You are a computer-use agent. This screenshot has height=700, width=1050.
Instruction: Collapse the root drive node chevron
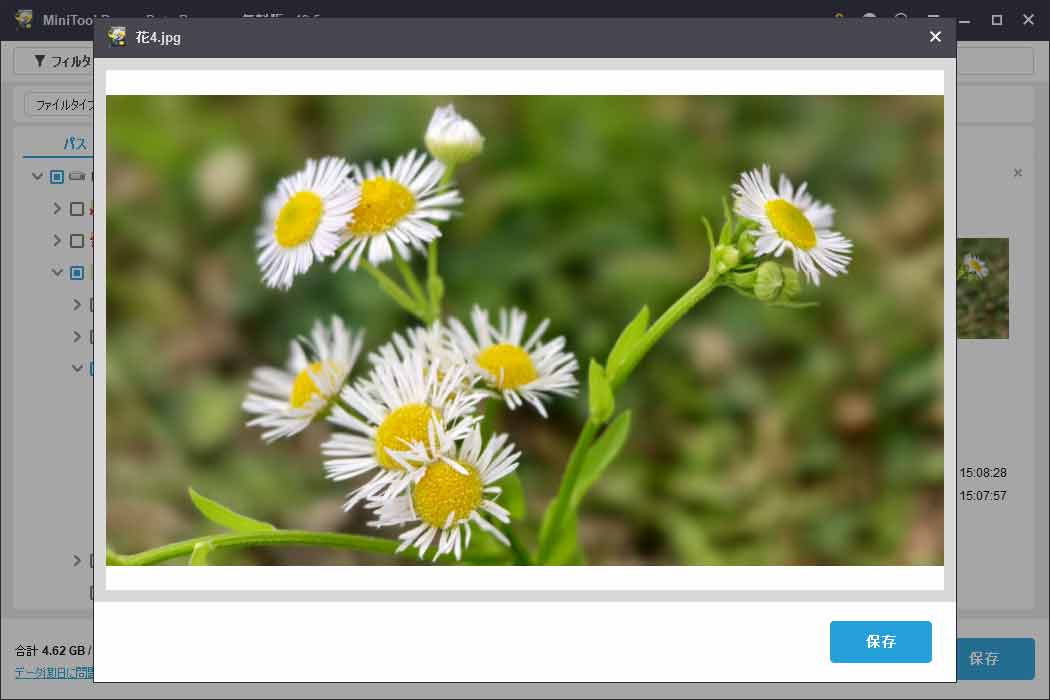[x=38, y=177]
